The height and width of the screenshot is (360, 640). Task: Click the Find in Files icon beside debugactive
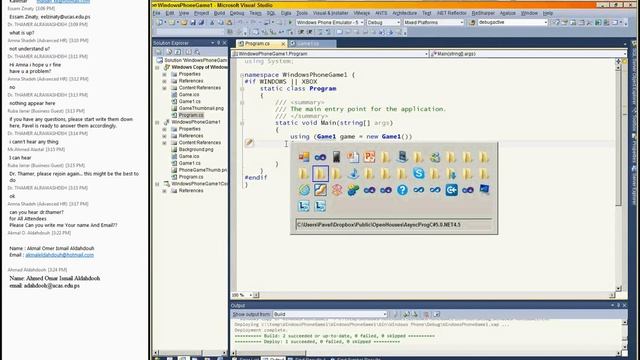tap(473, 22)
